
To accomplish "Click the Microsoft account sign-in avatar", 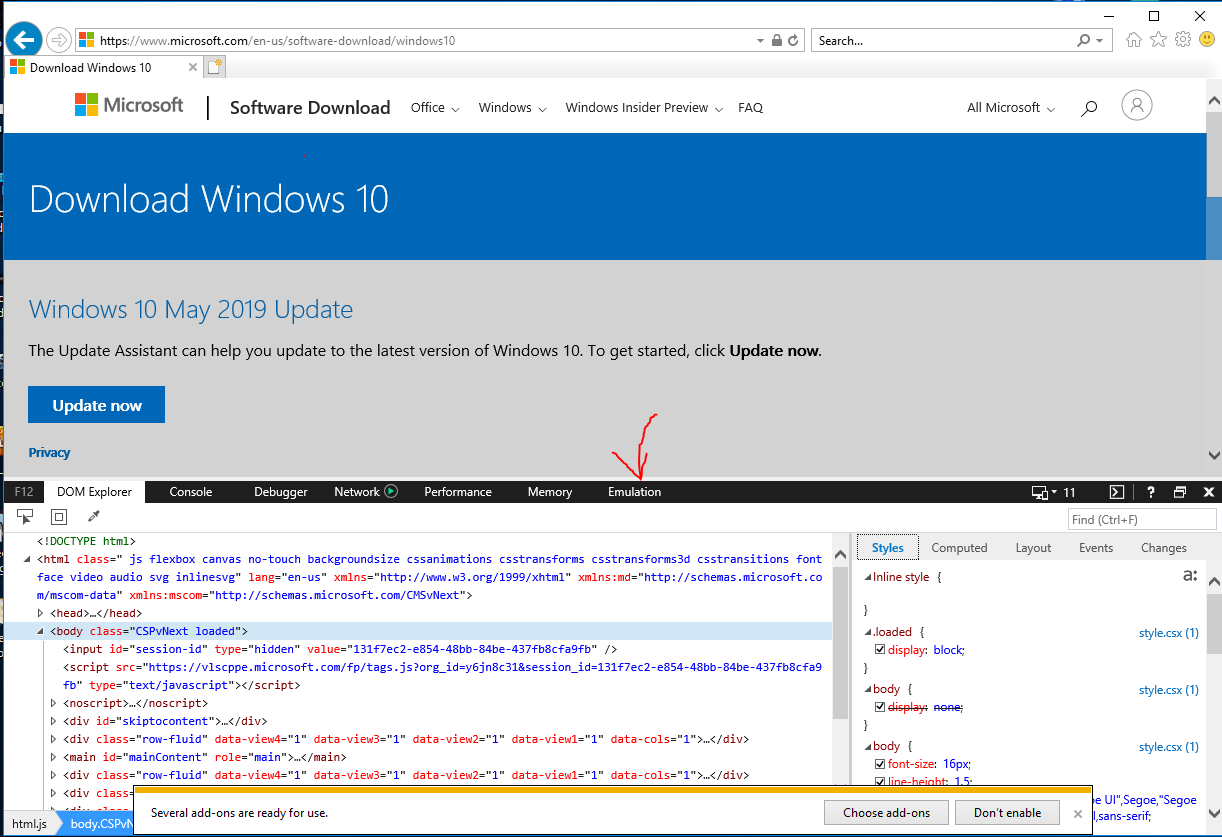I will 1137,106.
